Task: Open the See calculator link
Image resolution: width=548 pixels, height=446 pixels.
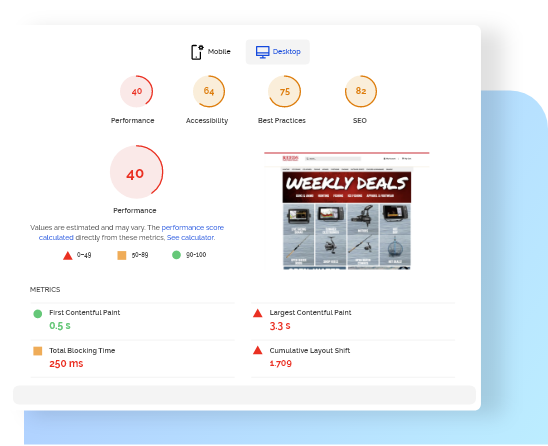Action: [190, 238]
